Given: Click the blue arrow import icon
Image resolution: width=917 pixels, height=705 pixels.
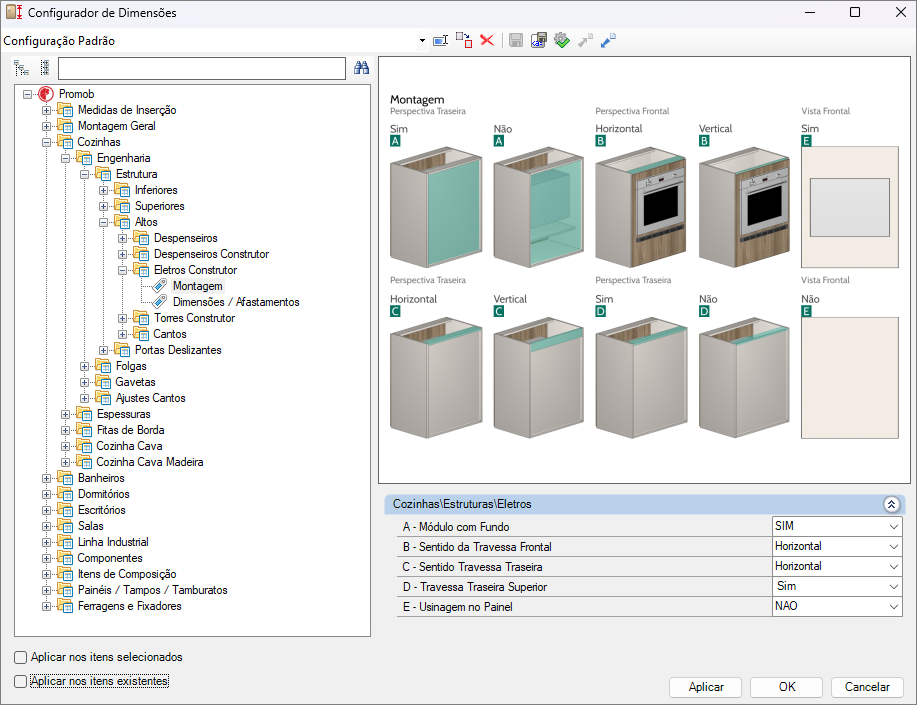Looking at the screenshot, I should pyautogui.click(x=608, y=40).
